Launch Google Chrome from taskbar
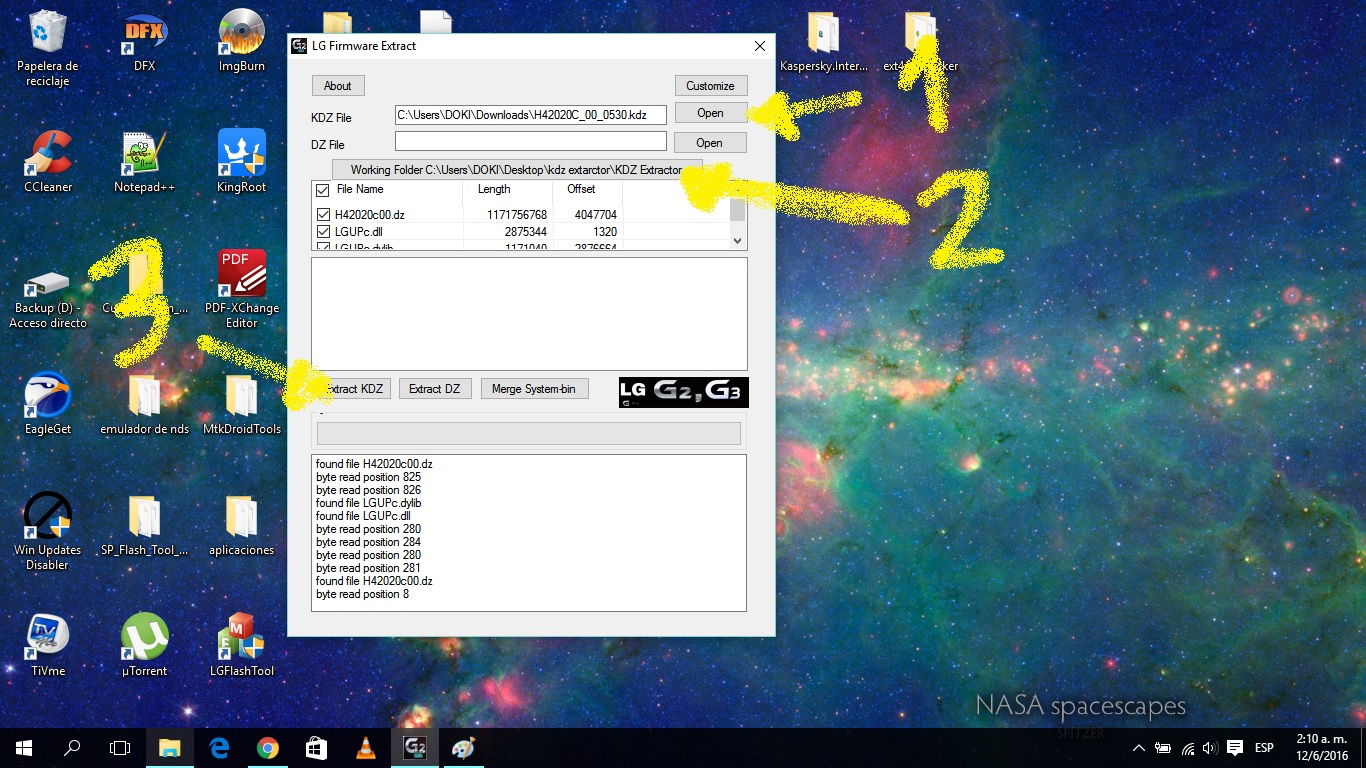Viewport: 1366px width, 768px height. coord(267,748)
